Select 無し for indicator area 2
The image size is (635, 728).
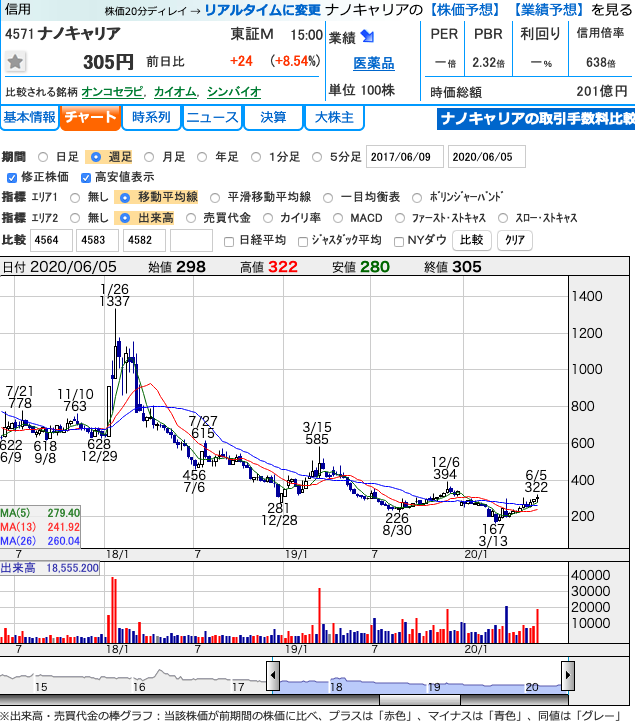coord(75,218)
